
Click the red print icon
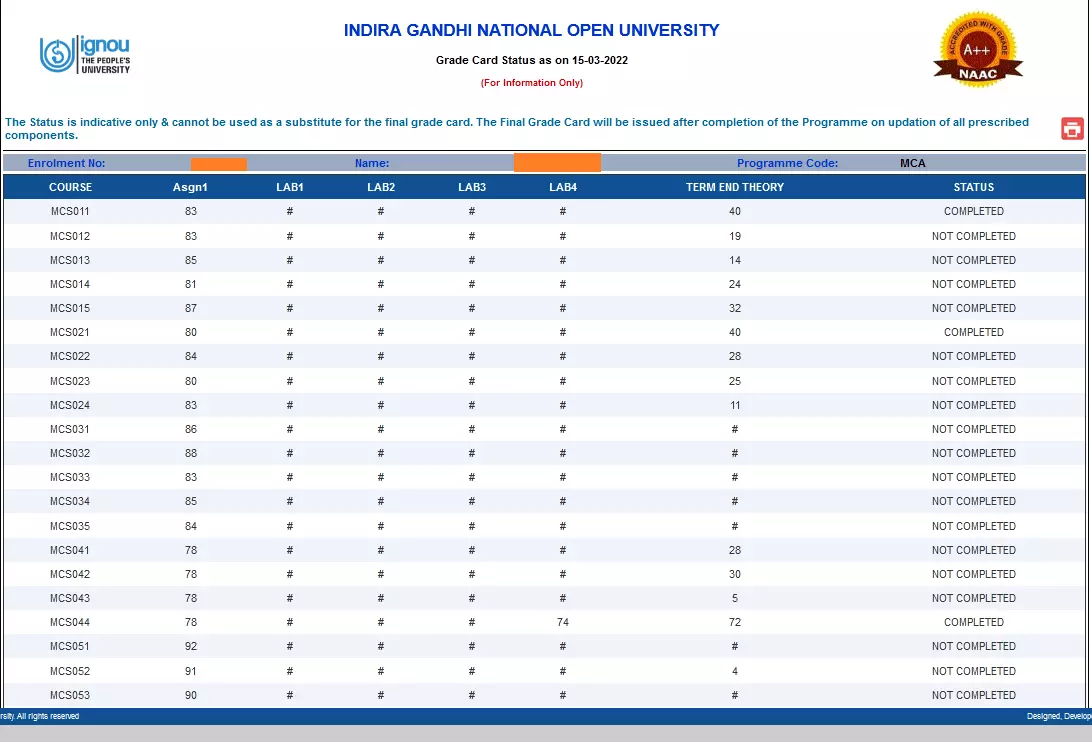(1072, 128)
